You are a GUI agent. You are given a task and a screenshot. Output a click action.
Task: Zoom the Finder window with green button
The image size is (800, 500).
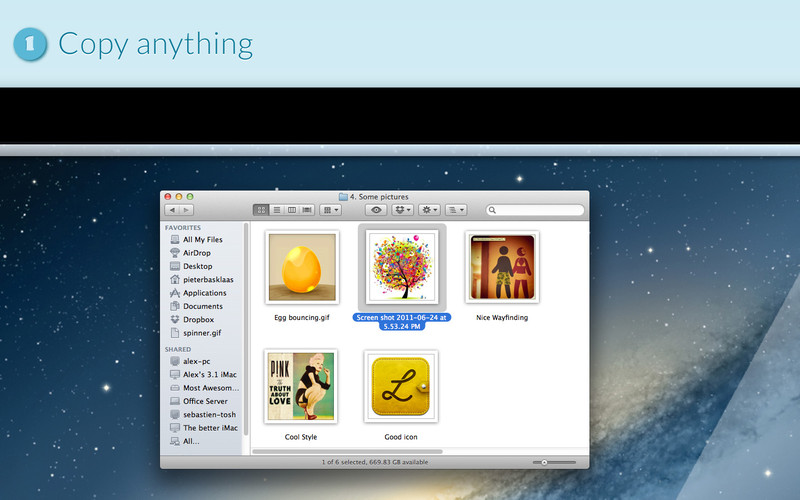point(190,196)
